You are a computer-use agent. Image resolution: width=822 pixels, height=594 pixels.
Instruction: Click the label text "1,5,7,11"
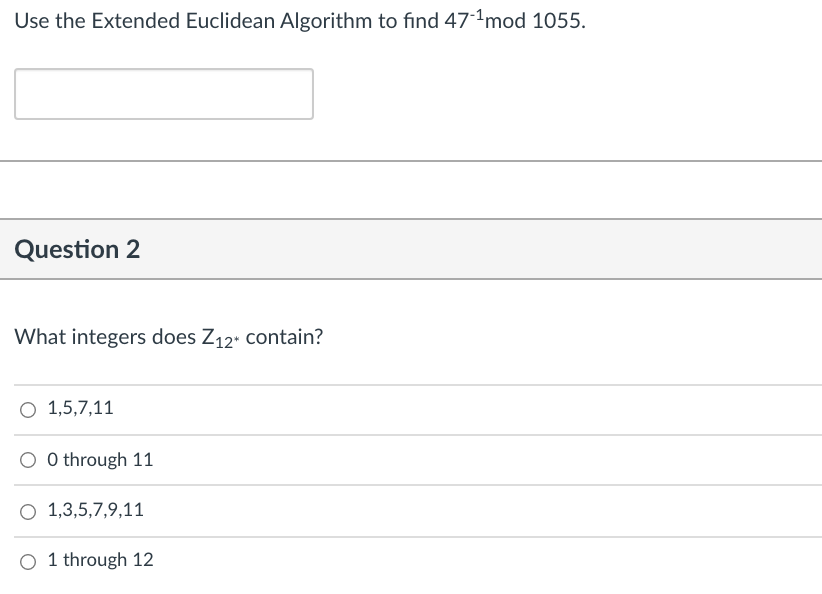coord(78,408)
